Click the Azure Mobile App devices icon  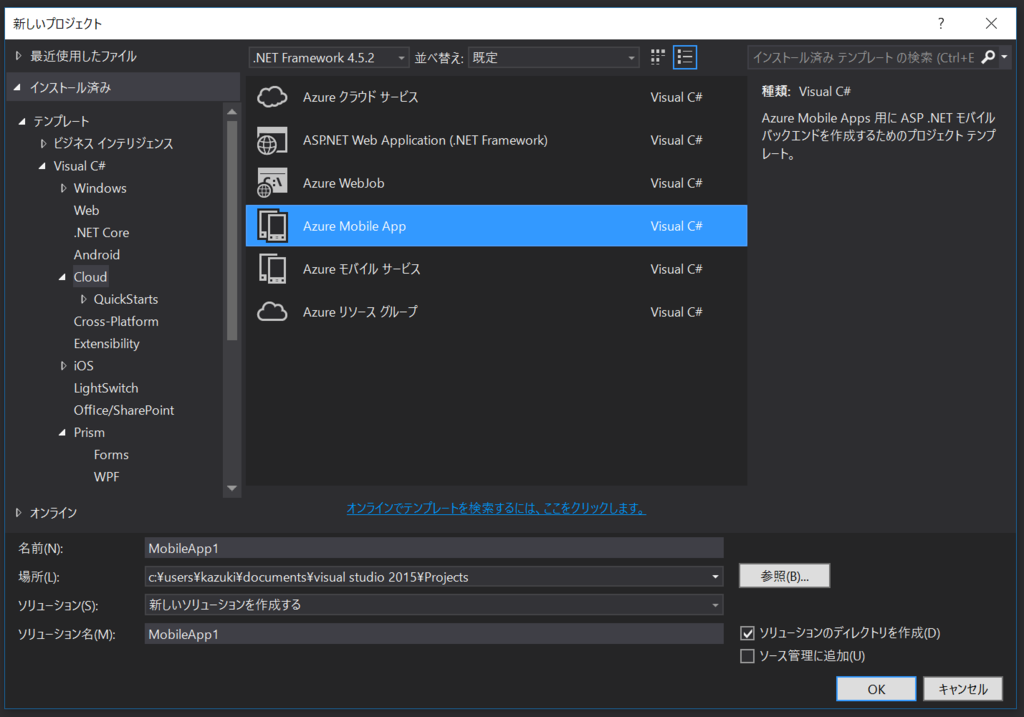[x=272, y=226]
